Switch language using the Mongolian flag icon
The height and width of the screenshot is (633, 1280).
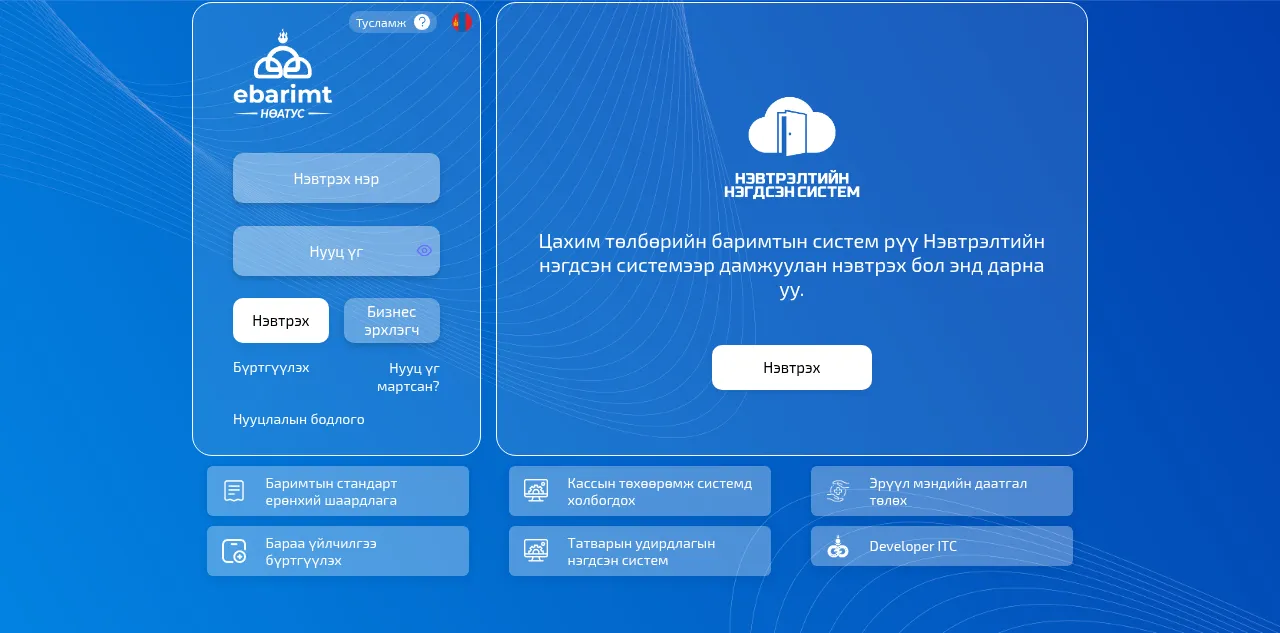pos(461,22)
